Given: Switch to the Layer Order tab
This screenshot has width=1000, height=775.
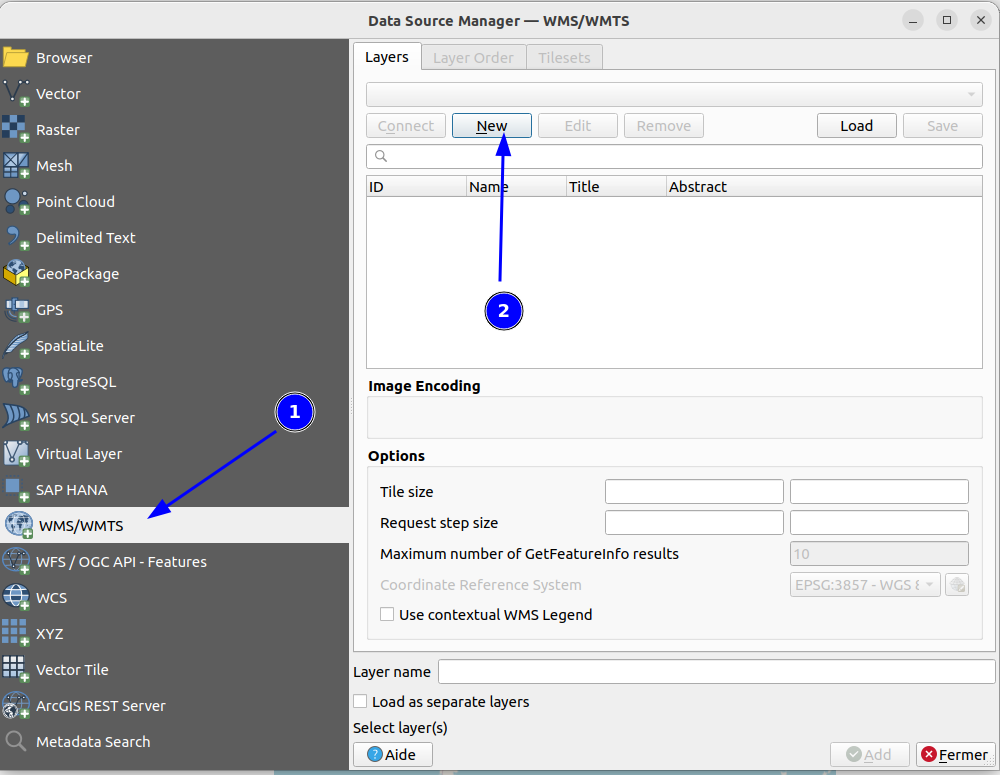Looking at the screenshot, I should click(x=473, y=57).
